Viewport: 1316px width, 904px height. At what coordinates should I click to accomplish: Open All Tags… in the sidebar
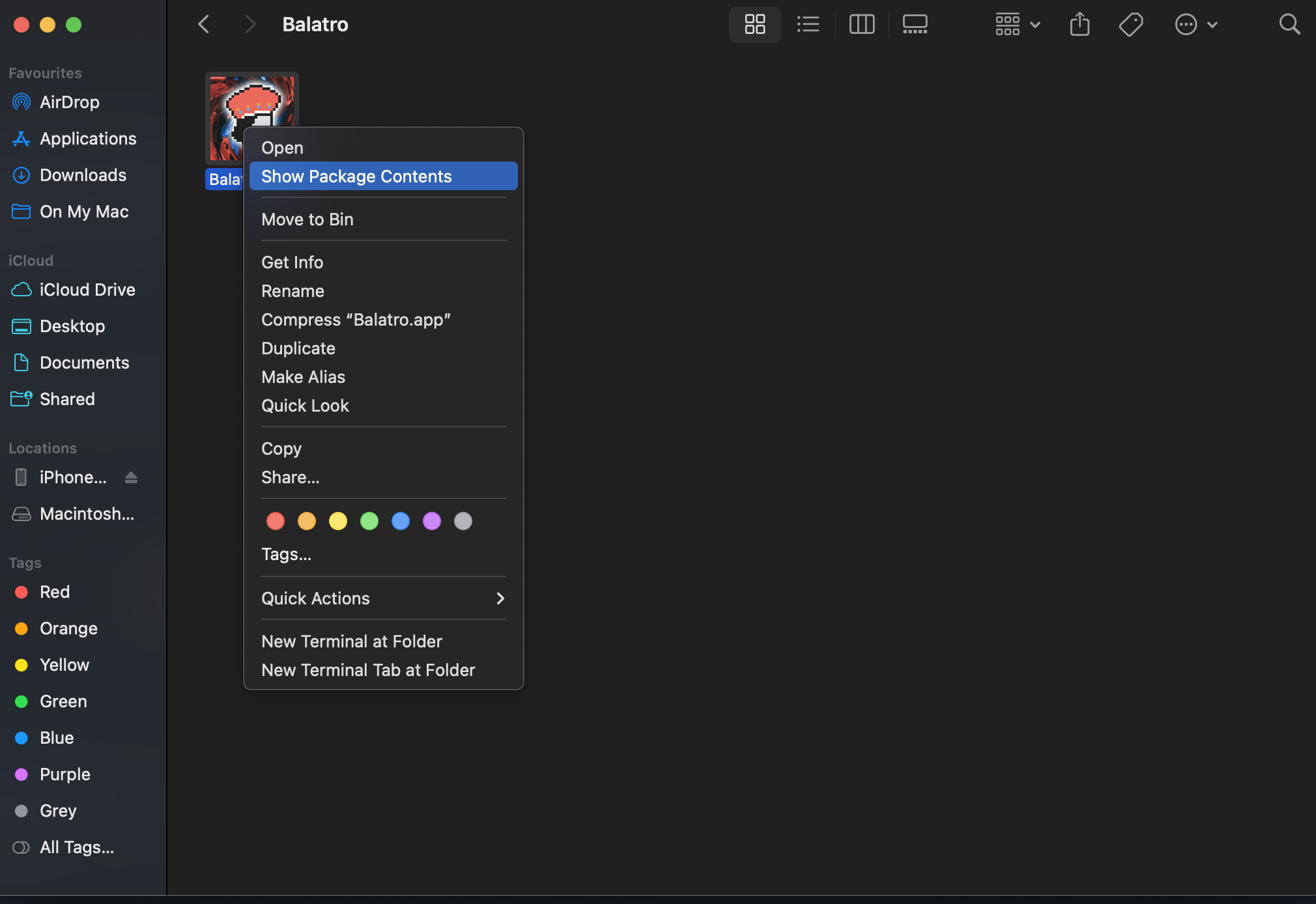[x=76, y=847]
